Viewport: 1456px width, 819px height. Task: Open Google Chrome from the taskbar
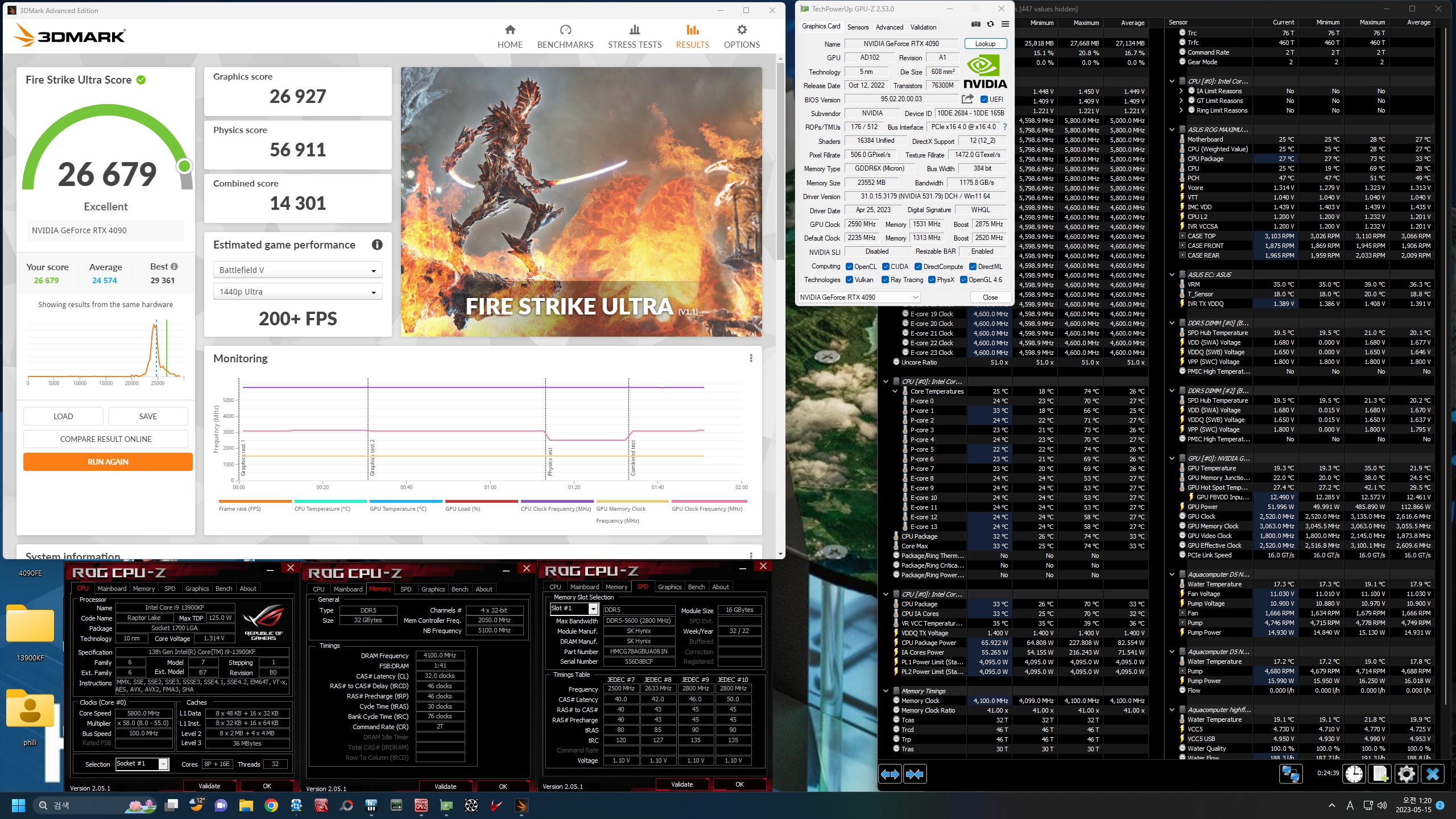point(271,805)
